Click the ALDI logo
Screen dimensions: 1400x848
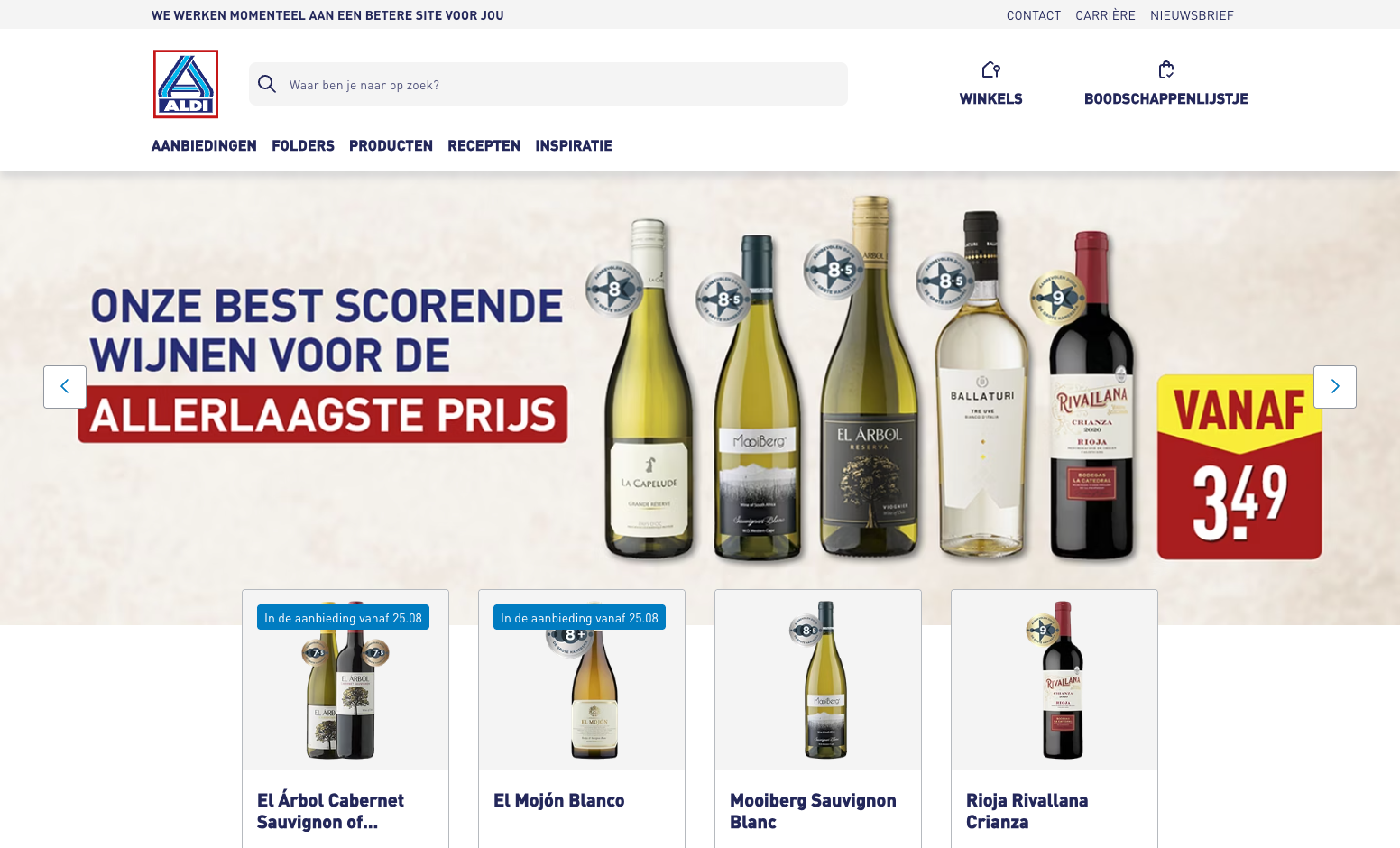[x=186, y=84]
